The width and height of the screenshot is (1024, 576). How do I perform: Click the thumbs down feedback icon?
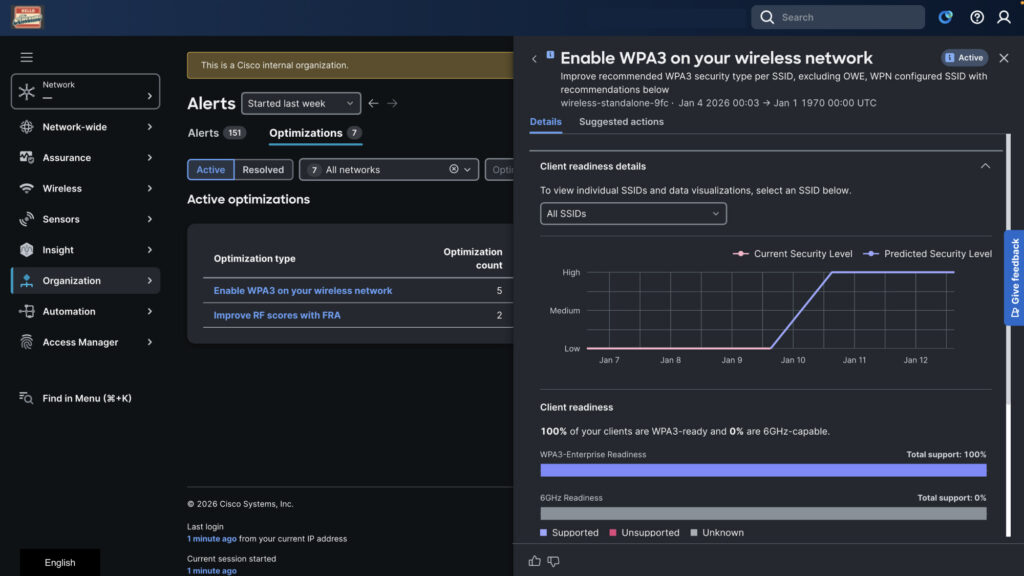pyautogui.click(x=553, y=561)
